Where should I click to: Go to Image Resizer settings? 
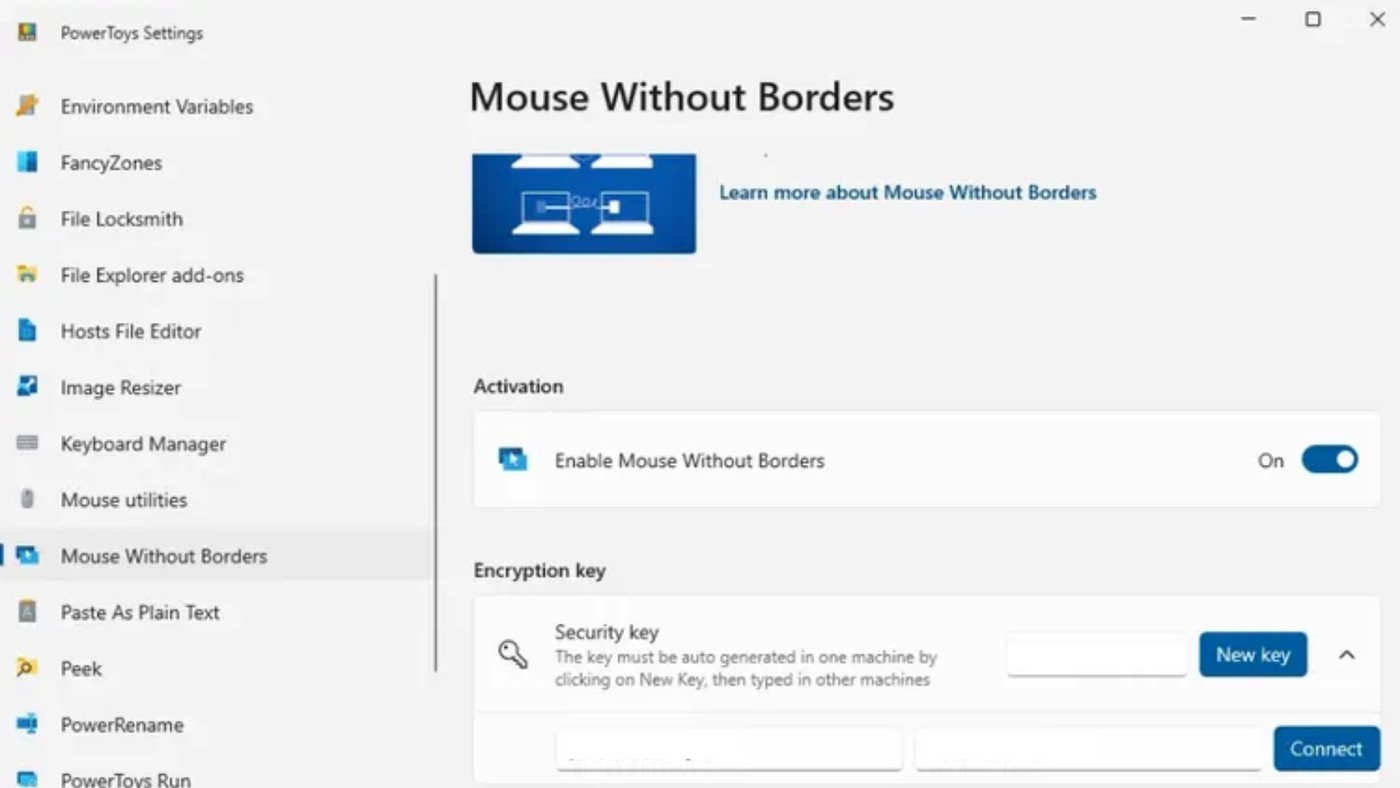121,387
